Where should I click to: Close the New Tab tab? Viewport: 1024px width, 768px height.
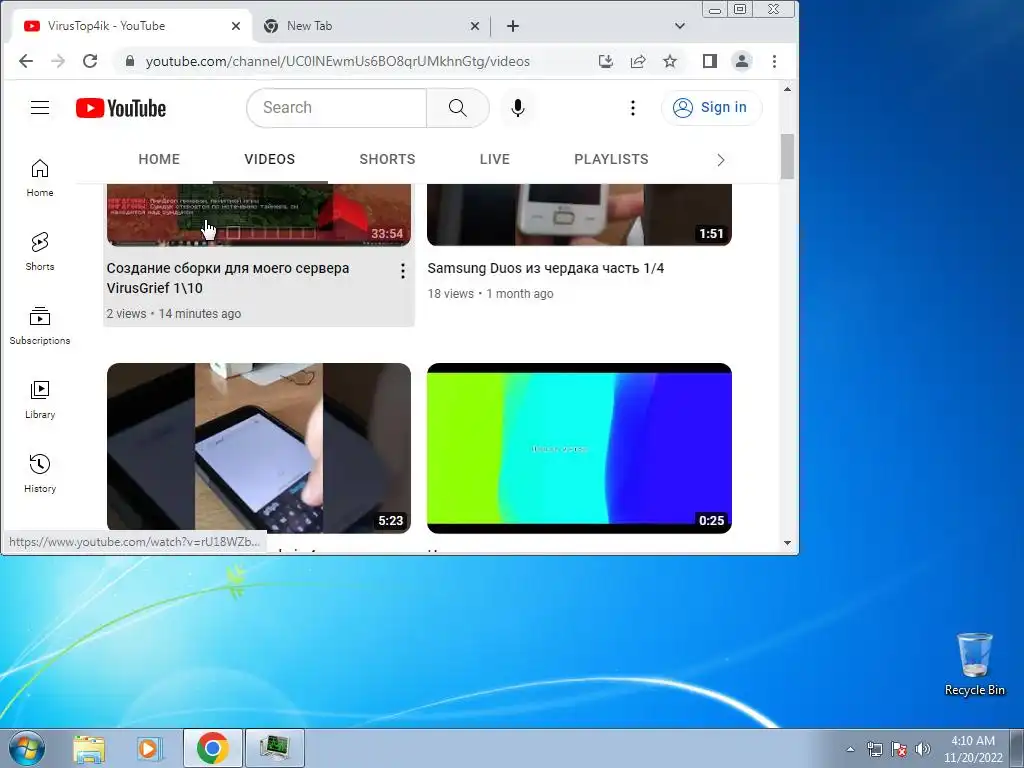[475, 26]
